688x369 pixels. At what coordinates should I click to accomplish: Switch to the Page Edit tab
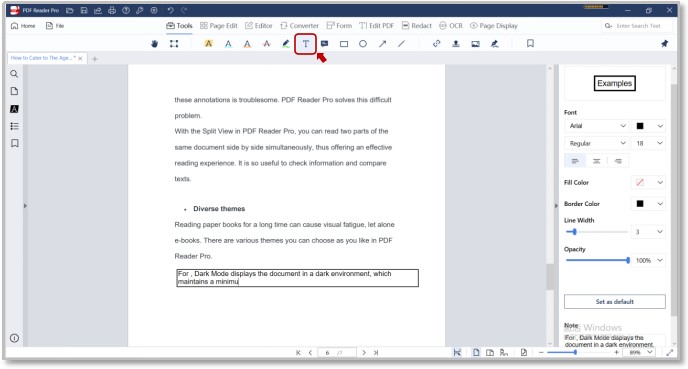[219, 26]
